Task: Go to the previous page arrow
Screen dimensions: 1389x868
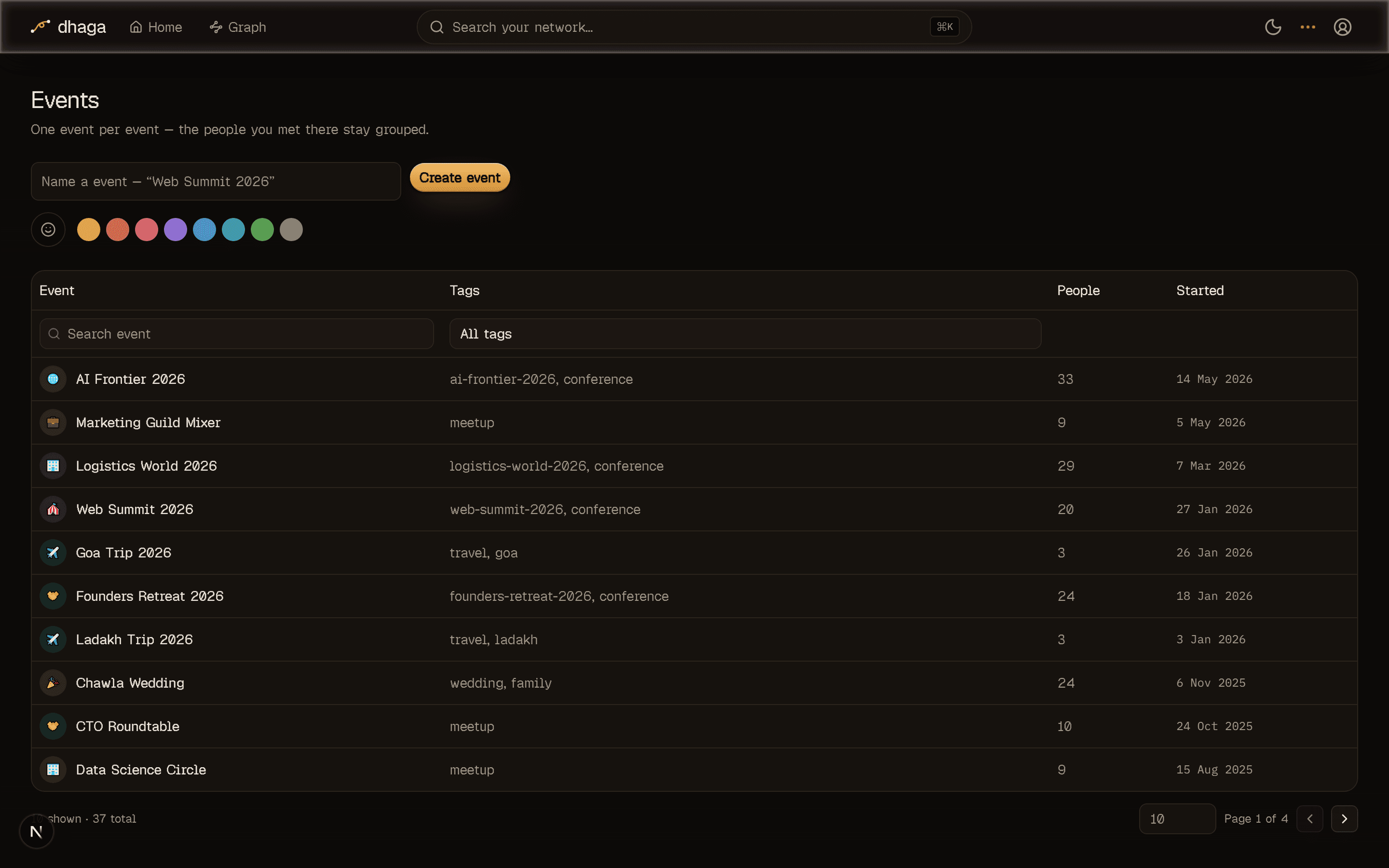Action: click(x=1310, y=819)
